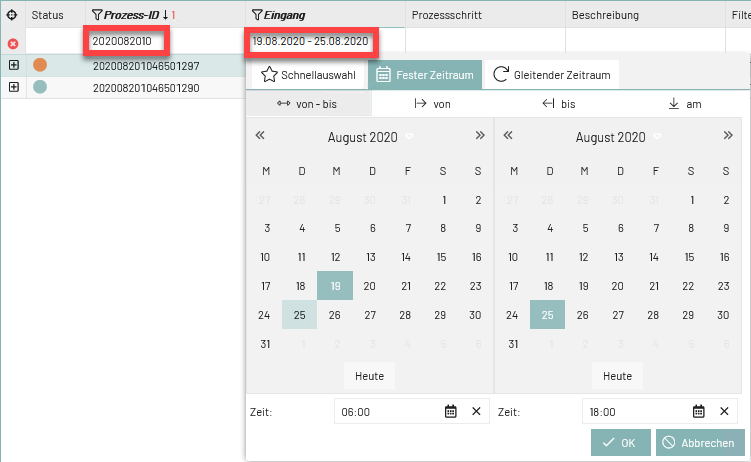This screenshot has width=751, height=462.
Task: Click the Eingang filter funnel icon
Action: pyautogui.click(x=257, y=15)
